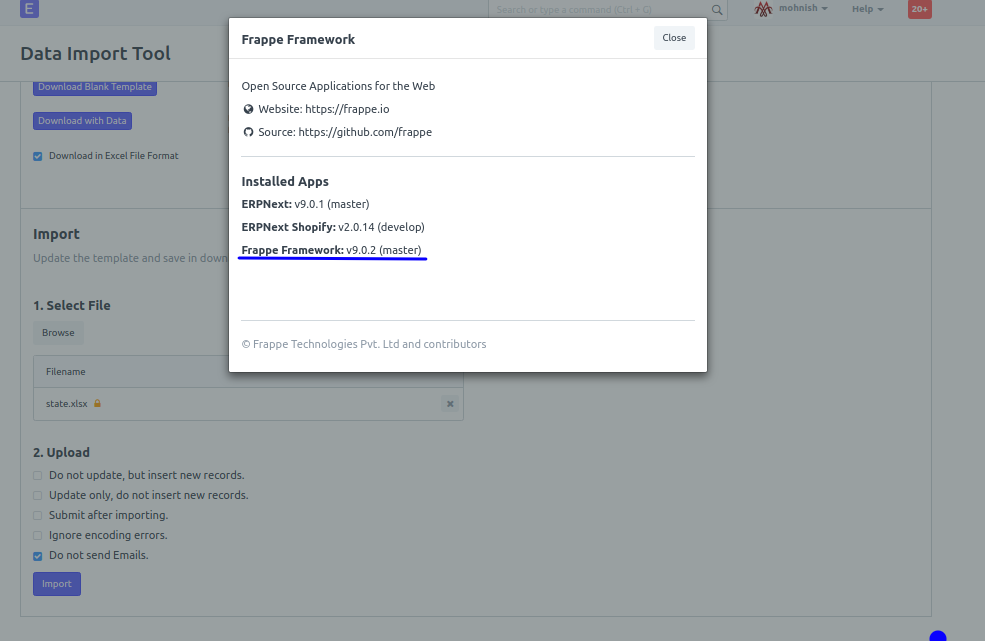Open the Frappe Framework v9.0.2 link
This screenshot has height=641, width=985.
coord(333,250)
